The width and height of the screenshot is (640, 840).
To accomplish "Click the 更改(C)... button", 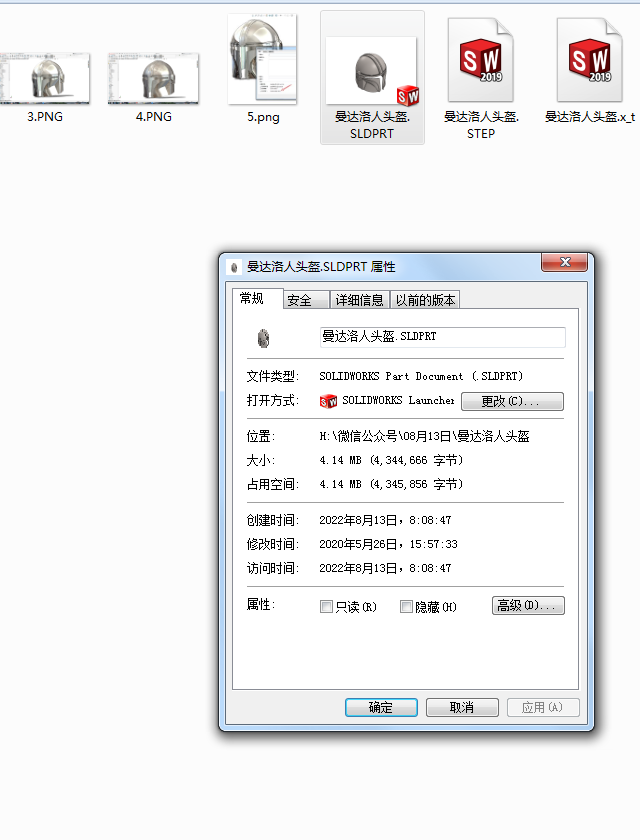I will [x=512, y=401].
